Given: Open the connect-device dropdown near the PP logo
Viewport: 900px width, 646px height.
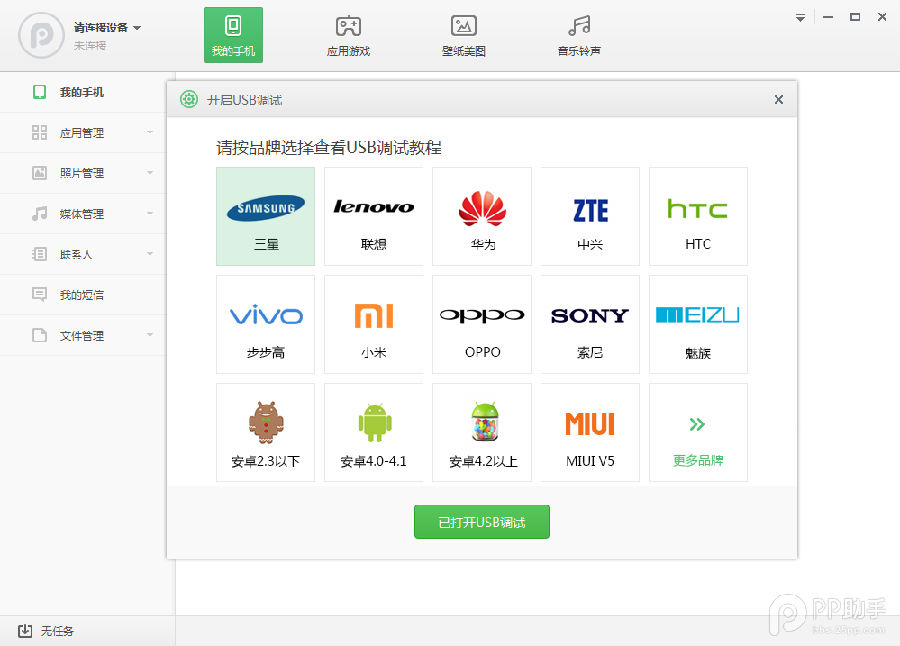Looking at the screenshot, I should [137, 28].
